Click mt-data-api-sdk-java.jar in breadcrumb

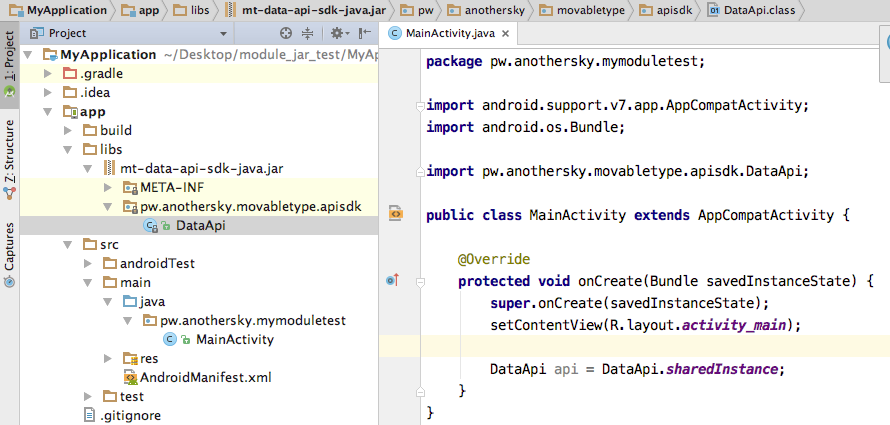click(305, 10)
